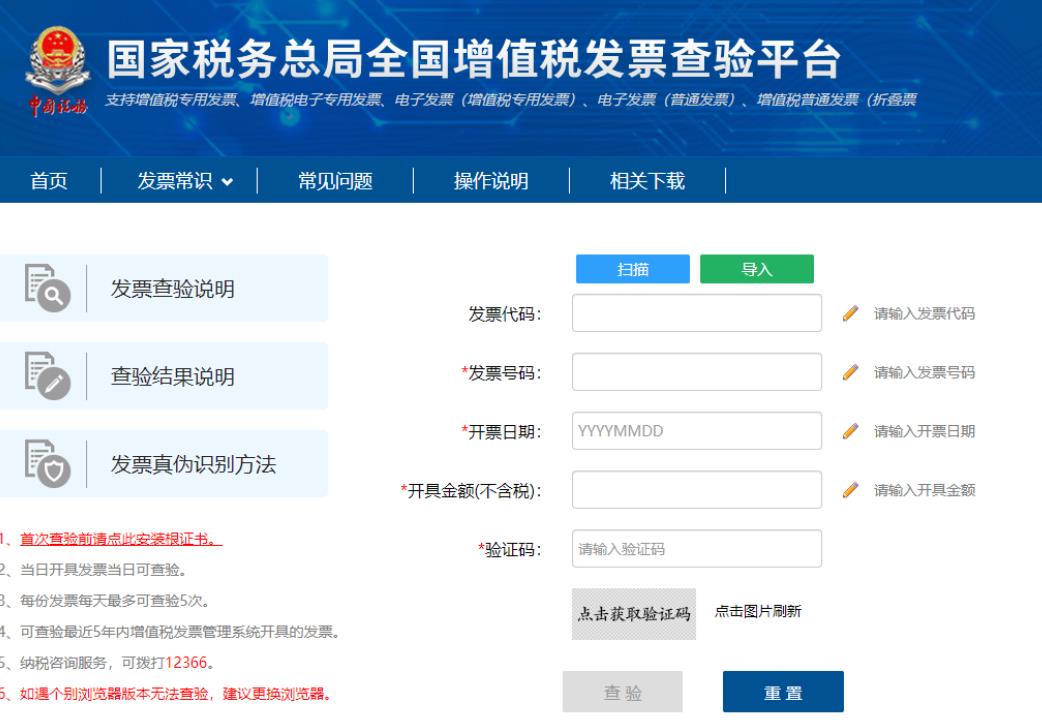
Task: Click the captcha image 点击获取验证码
Action: (634, 613)
